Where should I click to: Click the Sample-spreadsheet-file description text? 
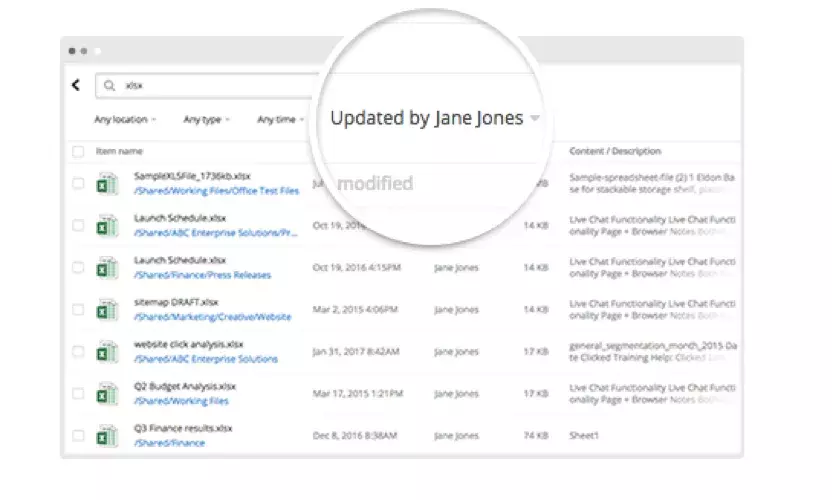click(x=652, y=183)
